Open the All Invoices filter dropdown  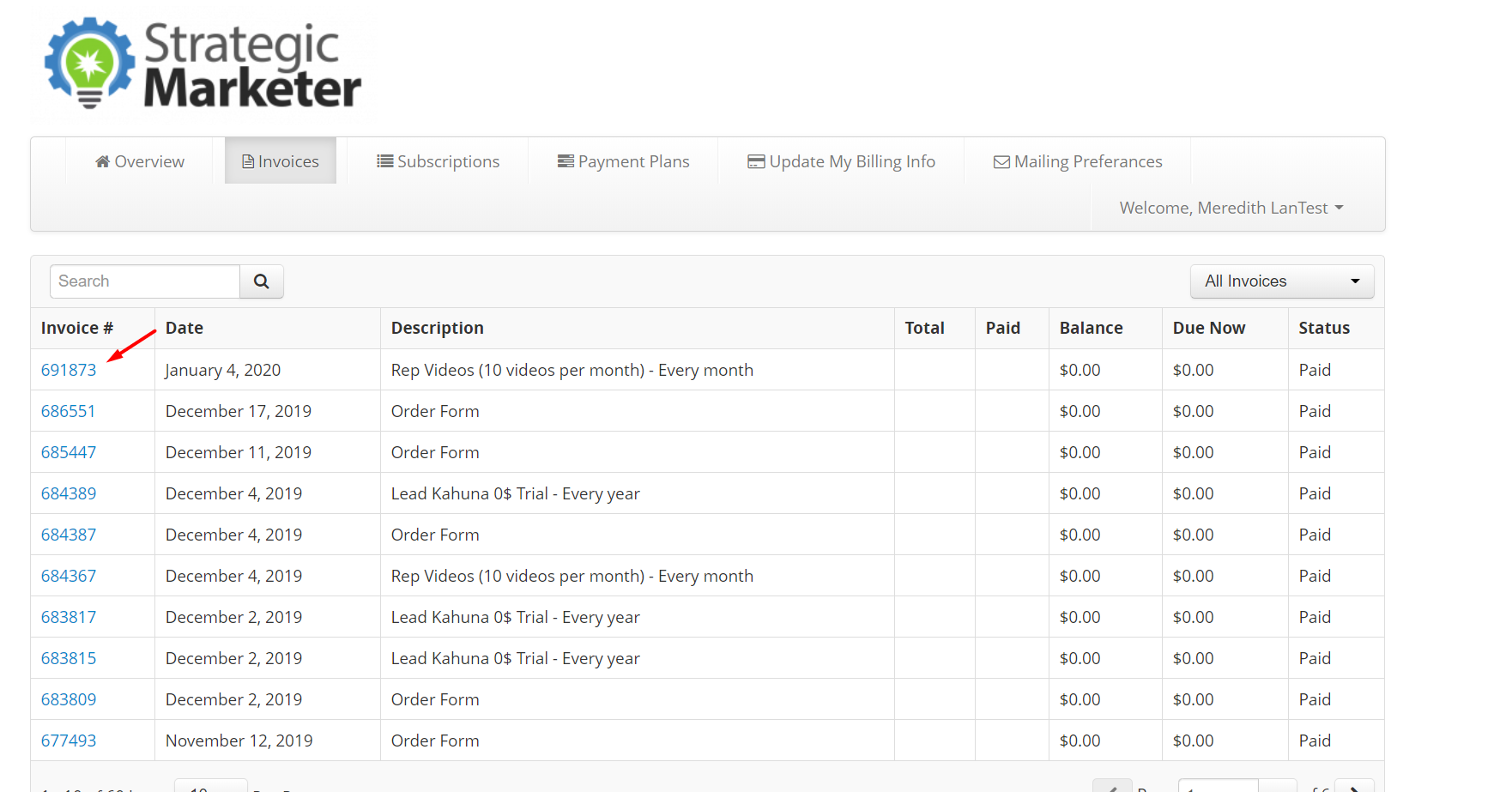1281,281
